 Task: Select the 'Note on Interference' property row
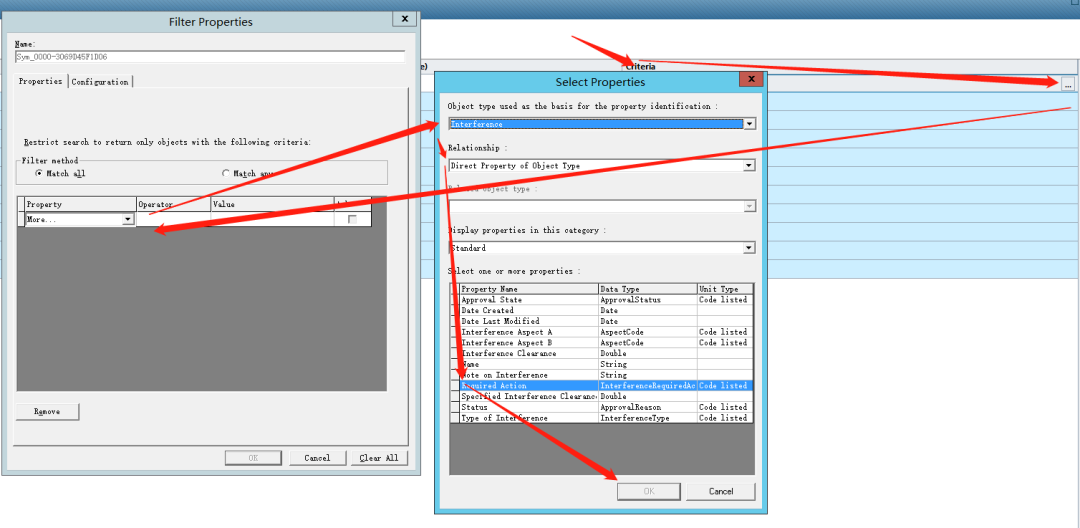(x=602, y=375)
